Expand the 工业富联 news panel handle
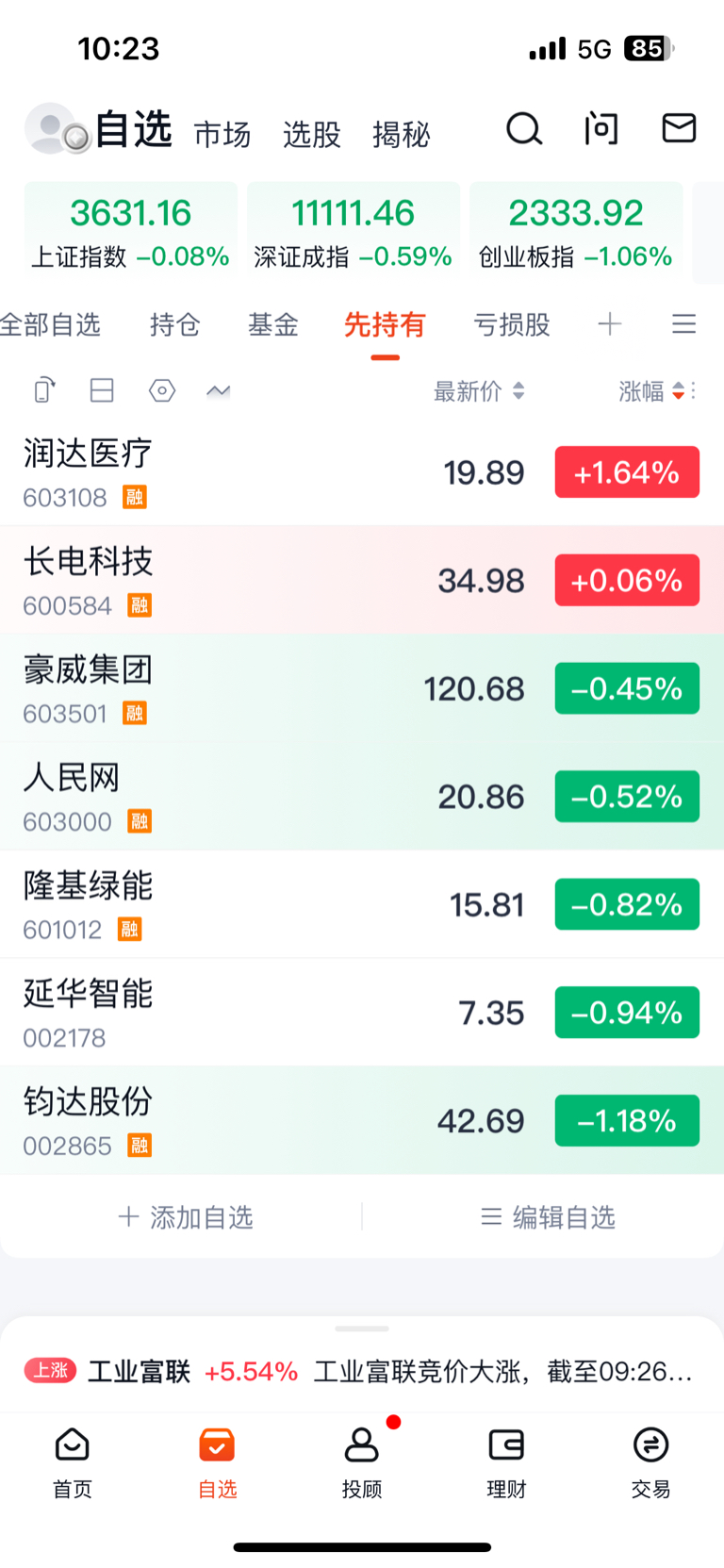This screenshot has width=724, height=1568. 362,1329
